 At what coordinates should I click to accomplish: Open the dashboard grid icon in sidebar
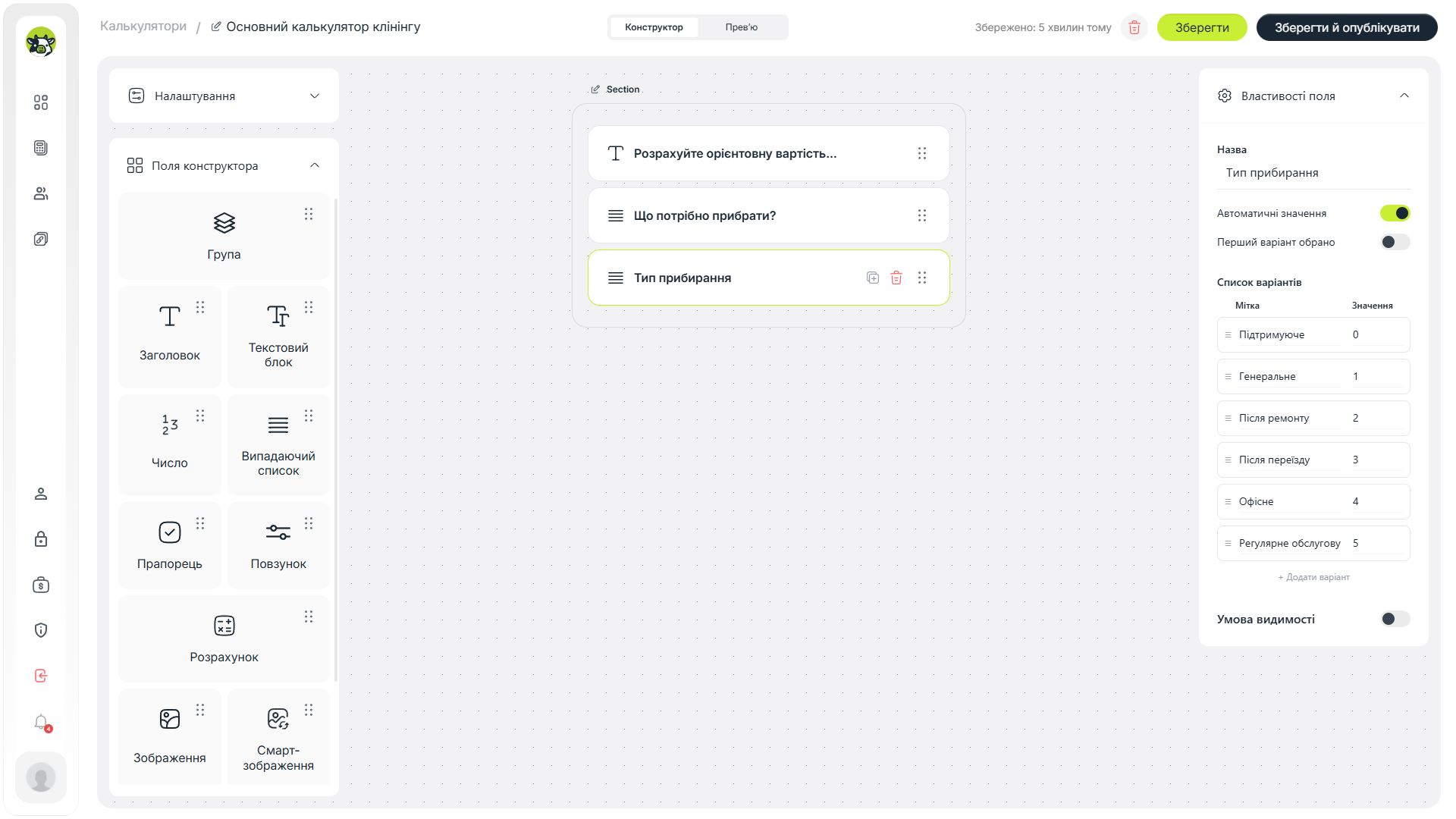[41, 102]
